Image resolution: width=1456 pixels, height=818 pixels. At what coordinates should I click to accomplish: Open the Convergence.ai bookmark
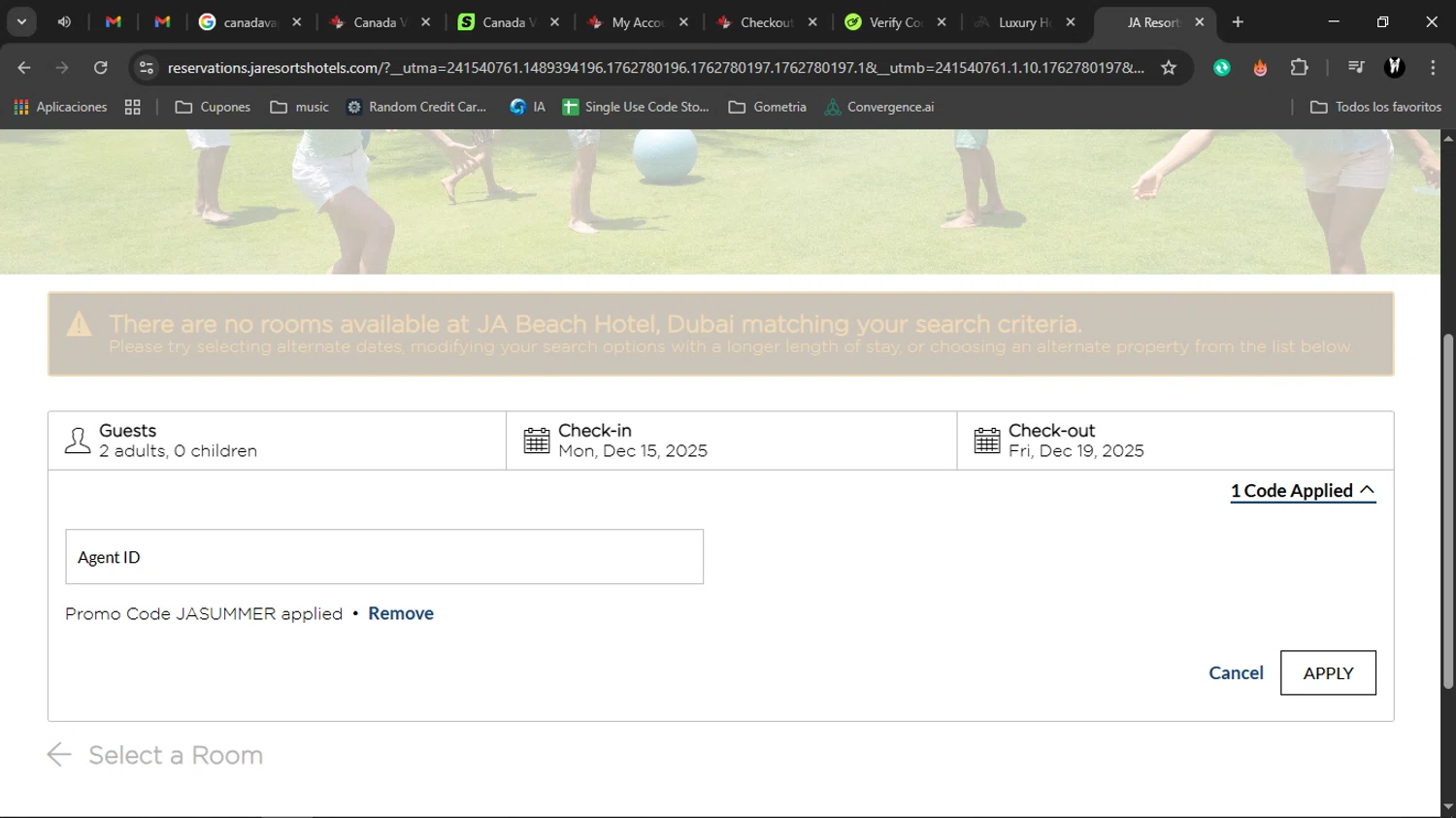tap(879, 107)
